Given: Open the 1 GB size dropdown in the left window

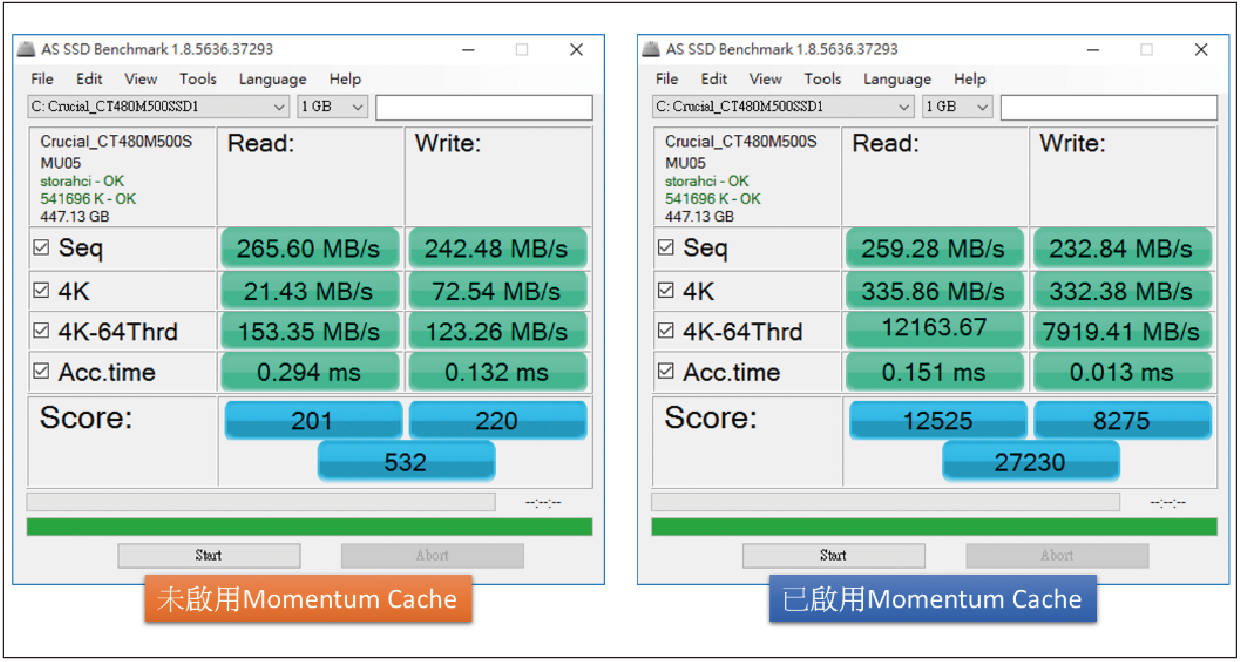Looking at the screenshot, I should tap(333, 106).
